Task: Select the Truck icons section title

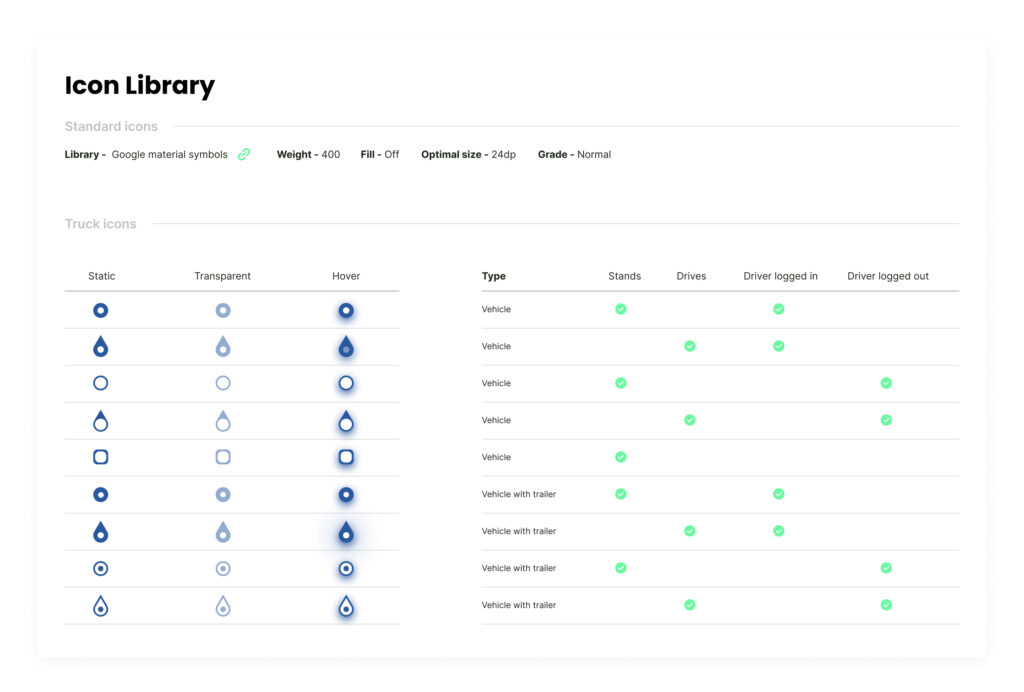Action: click(x=101, y=223)
